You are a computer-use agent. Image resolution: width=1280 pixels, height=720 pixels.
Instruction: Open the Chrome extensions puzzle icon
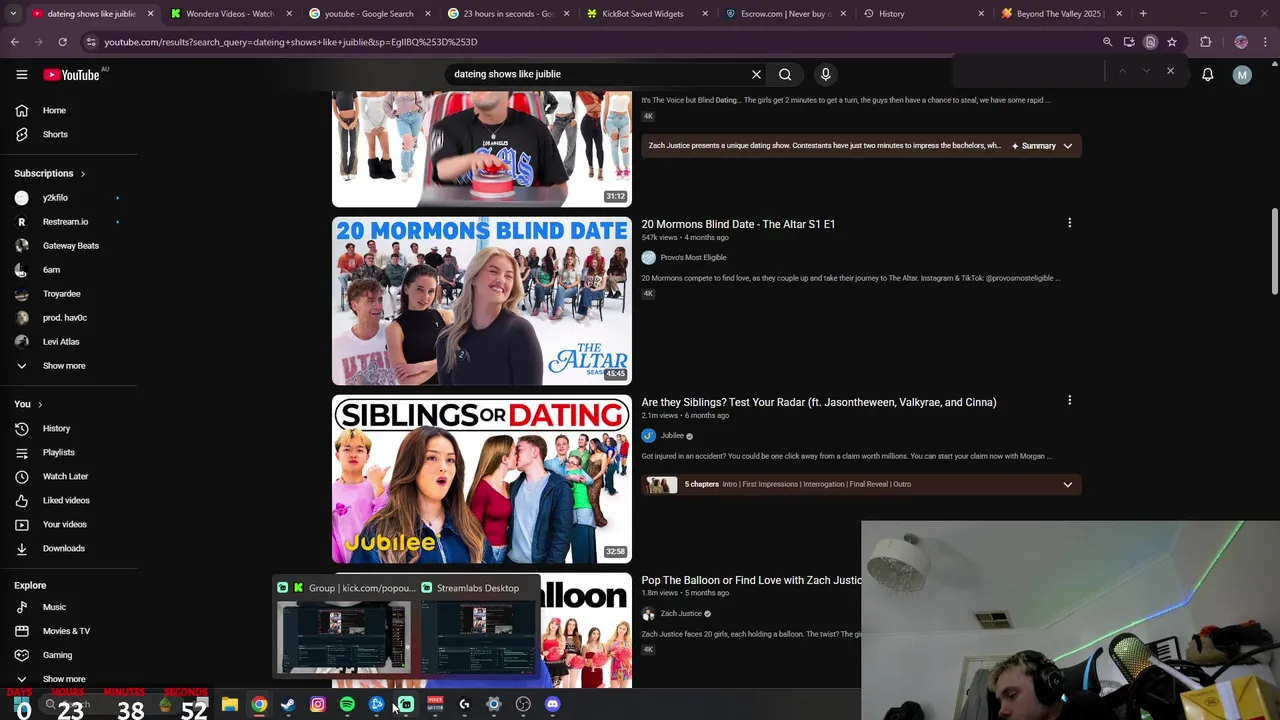tap(1205, 42)
